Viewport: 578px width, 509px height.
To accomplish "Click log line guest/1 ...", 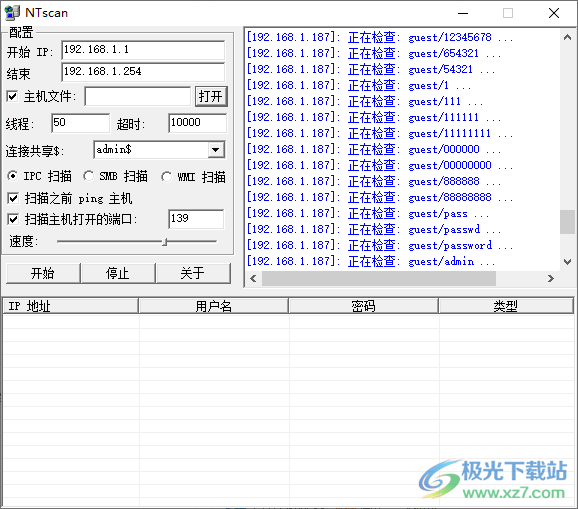I will 359,86.
